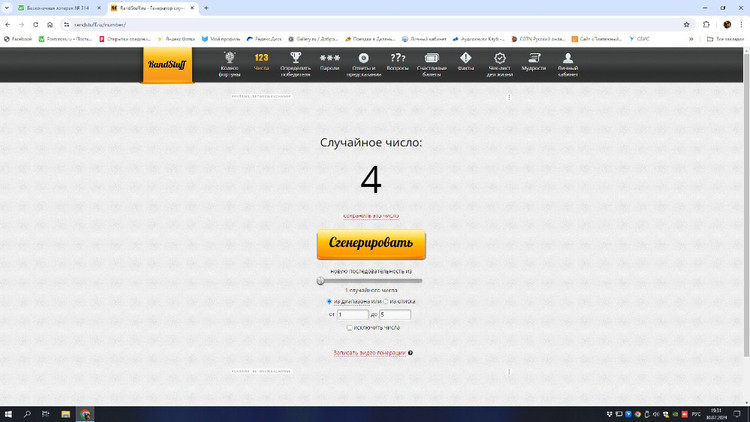This screenshot has height=422, width=750.
Task: Select the 'из диапазона' radio button
Action: point(329,301)
